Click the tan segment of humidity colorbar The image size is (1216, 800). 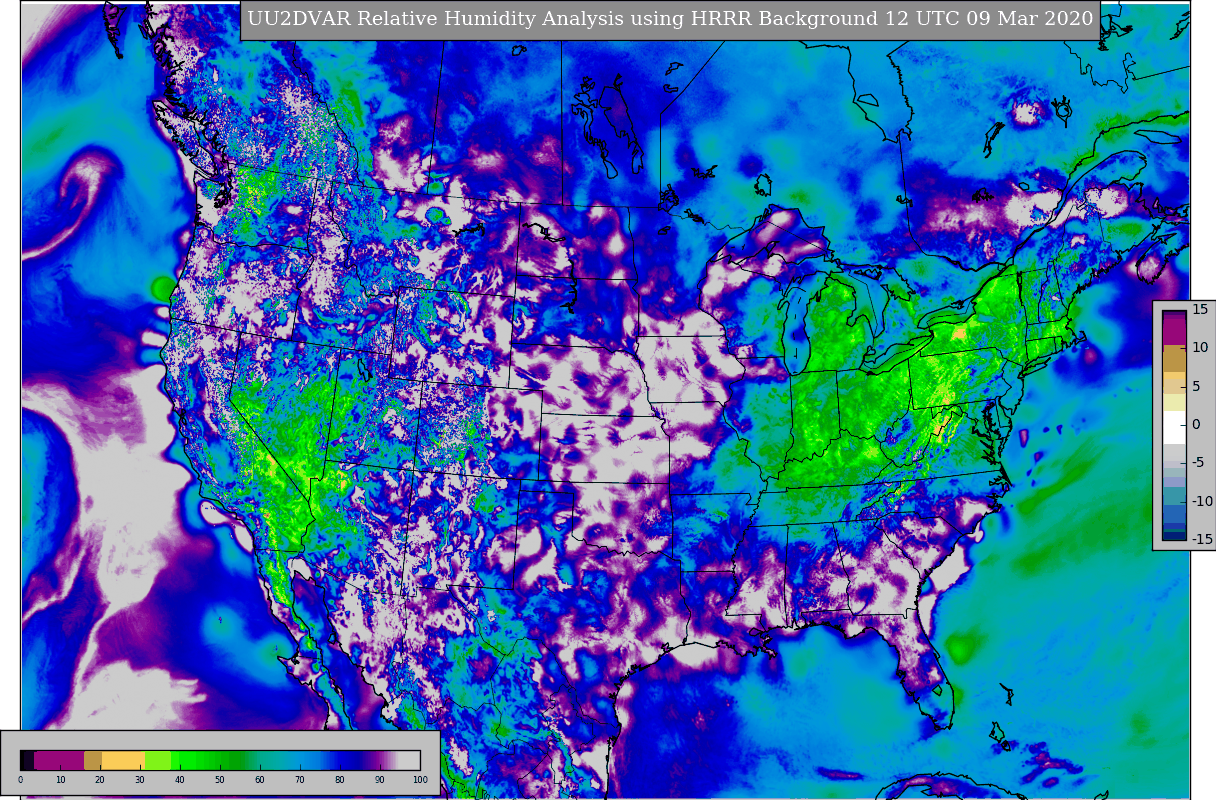click(x=93, y=760)
